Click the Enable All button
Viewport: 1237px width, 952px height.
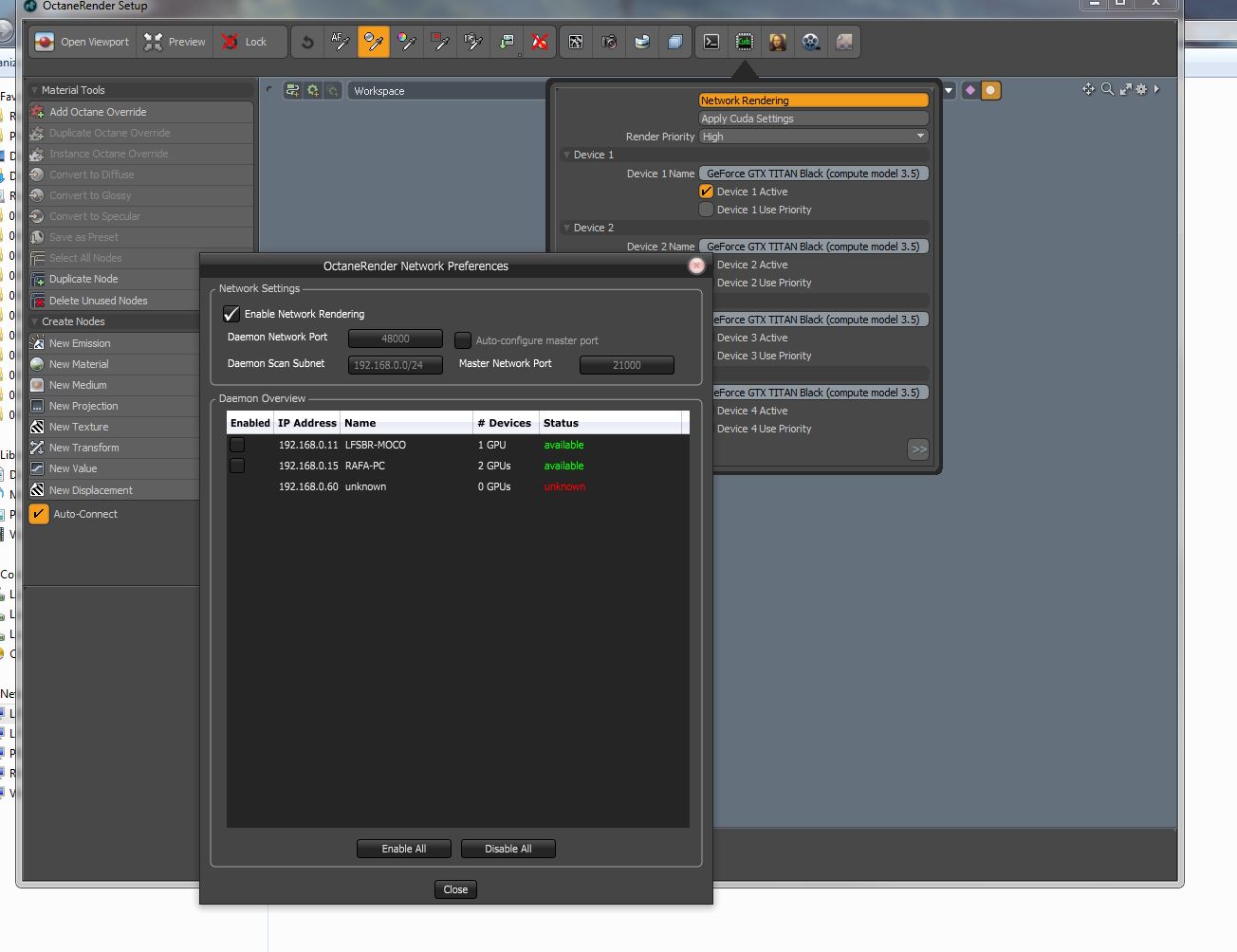click(x=404, y=849)
